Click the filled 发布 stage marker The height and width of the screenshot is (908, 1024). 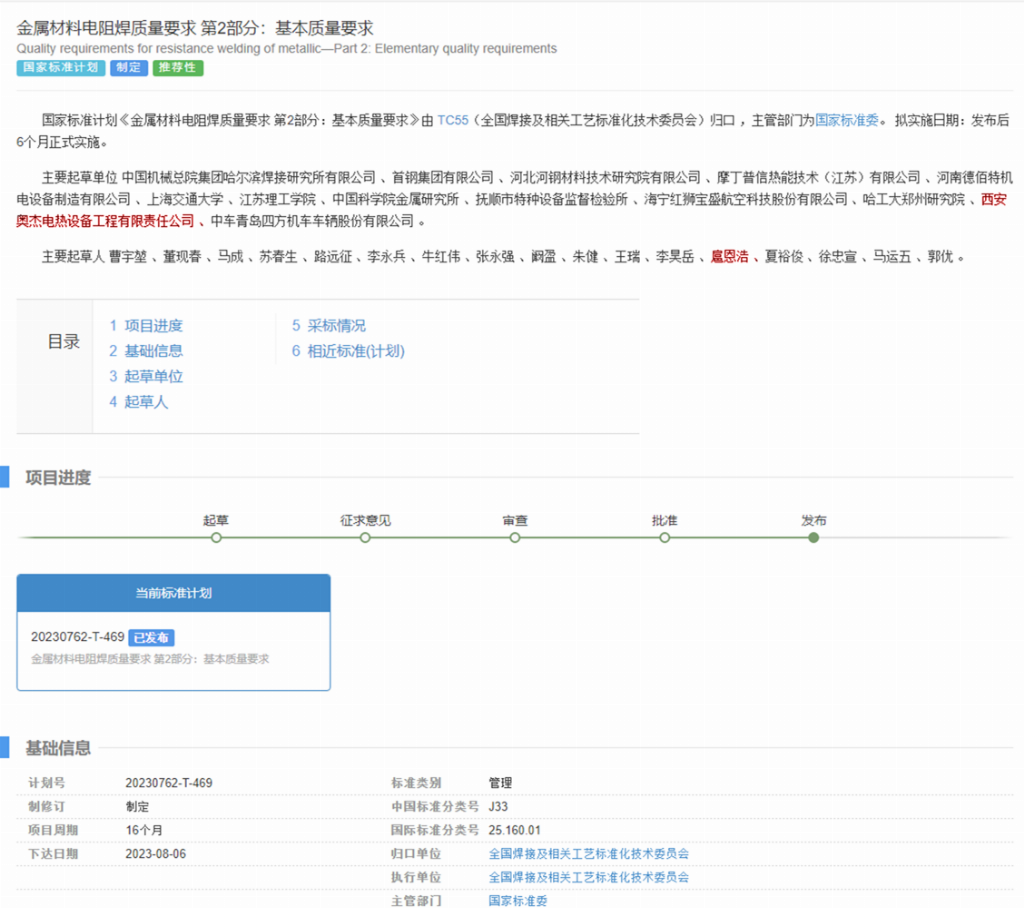pos(814,538)
